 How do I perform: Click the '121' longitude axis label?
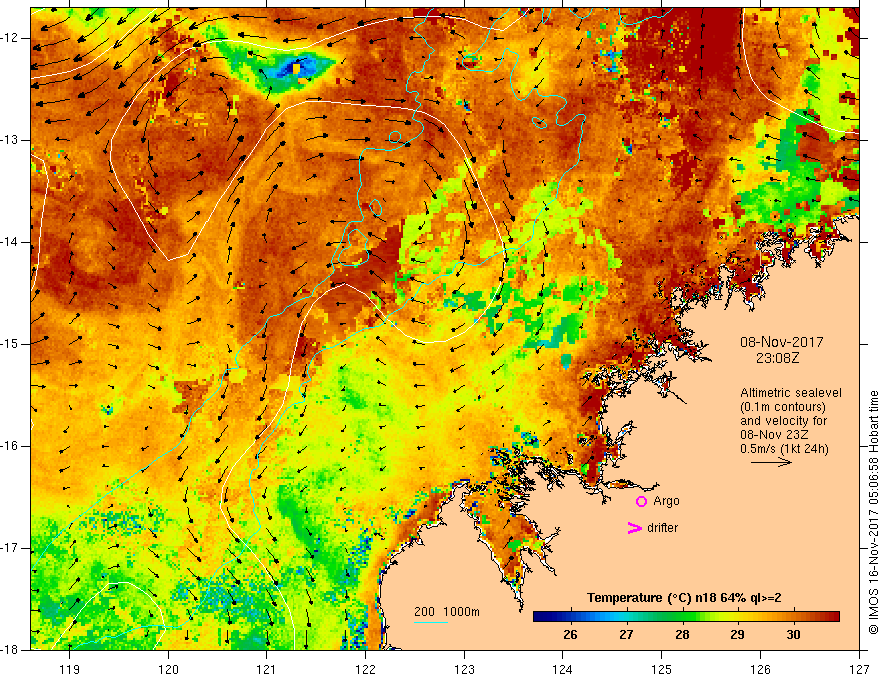(267, 669)
